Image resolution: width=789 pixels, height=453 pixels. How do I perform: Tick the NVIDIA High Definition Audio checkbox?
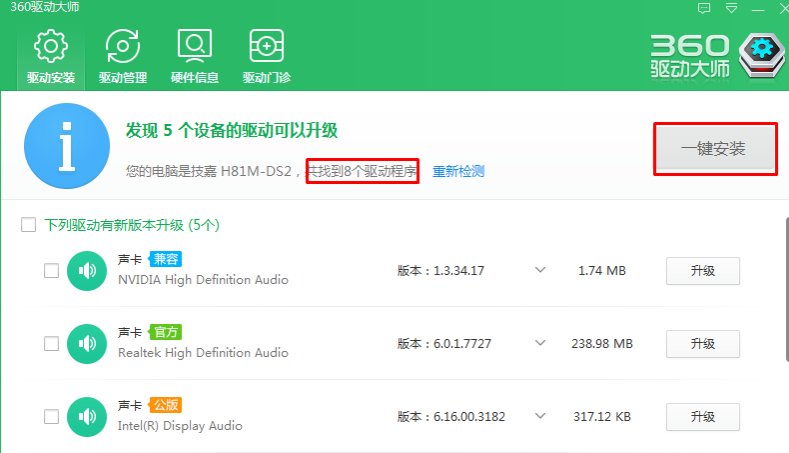point(51,271)
